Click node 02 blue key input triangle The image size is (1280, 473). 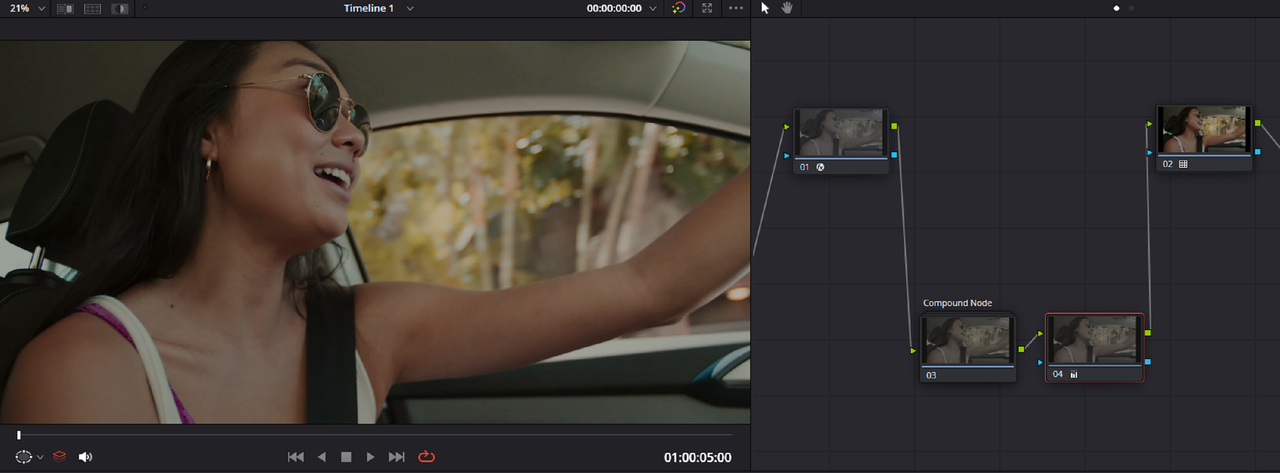(x=1150, y=154)
